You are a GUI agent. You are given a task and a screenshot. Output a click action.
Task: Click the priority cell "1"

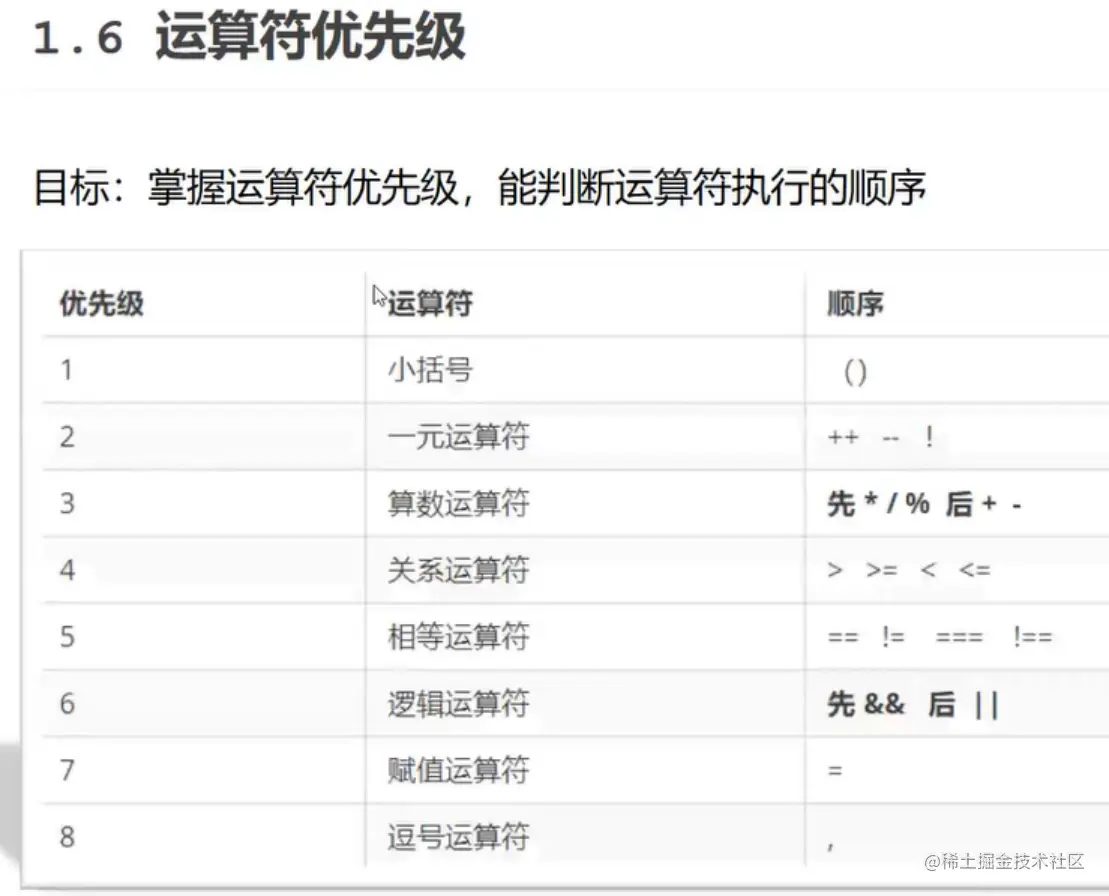(x=66, y=370)
